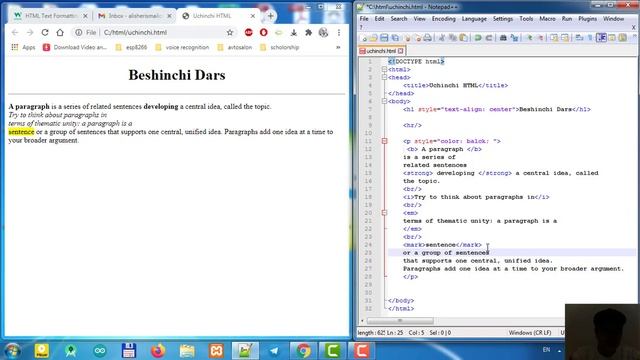Click Chrome Home button
Viewport: 640px width, 360px height.
(x=60, y=32)
